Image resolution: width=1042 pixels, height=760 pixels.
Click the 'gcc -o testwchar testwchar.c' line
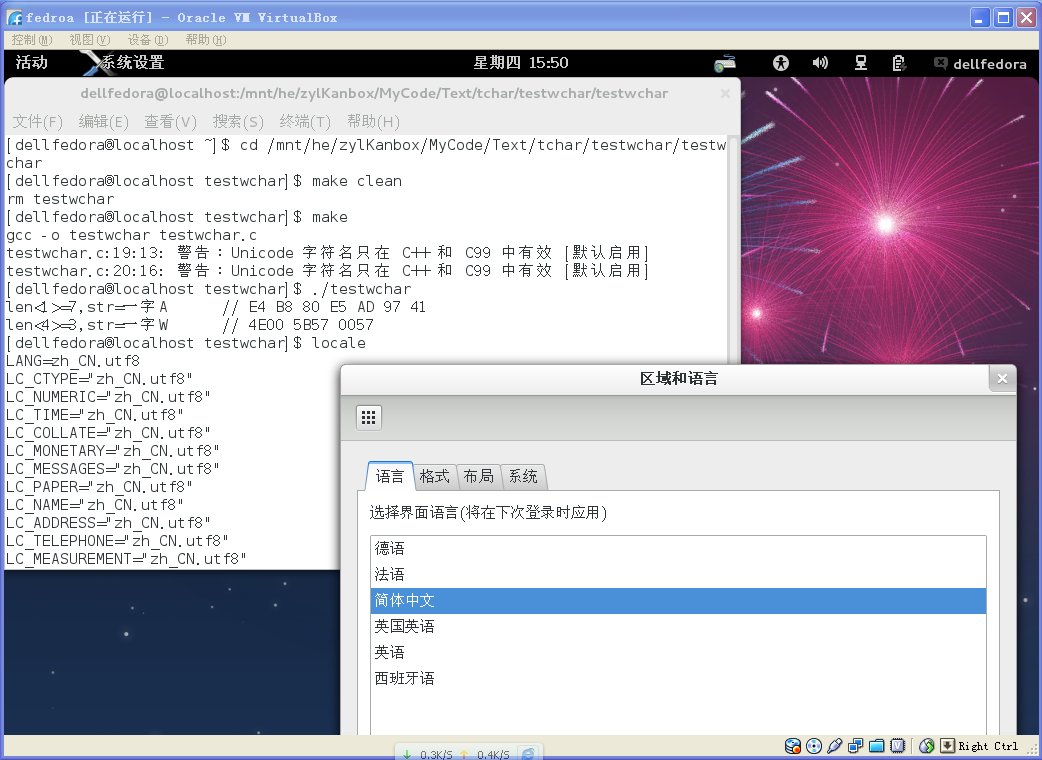coord(132,235)
